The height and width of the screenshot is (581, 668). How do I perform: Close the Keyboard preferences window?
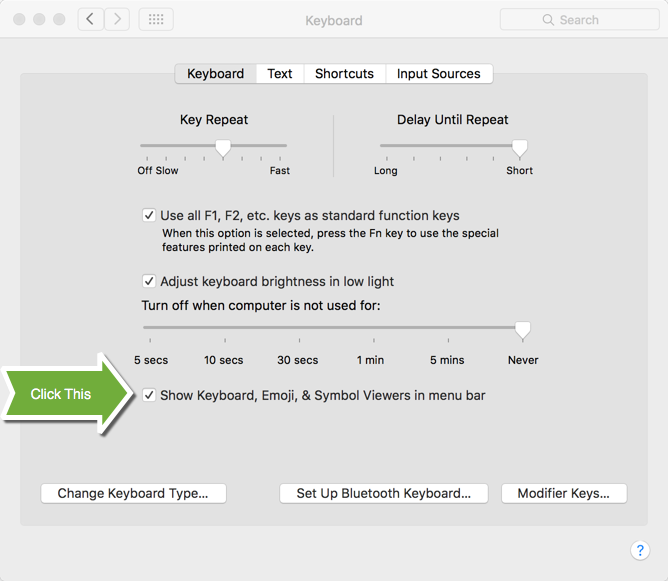(20, 20)
